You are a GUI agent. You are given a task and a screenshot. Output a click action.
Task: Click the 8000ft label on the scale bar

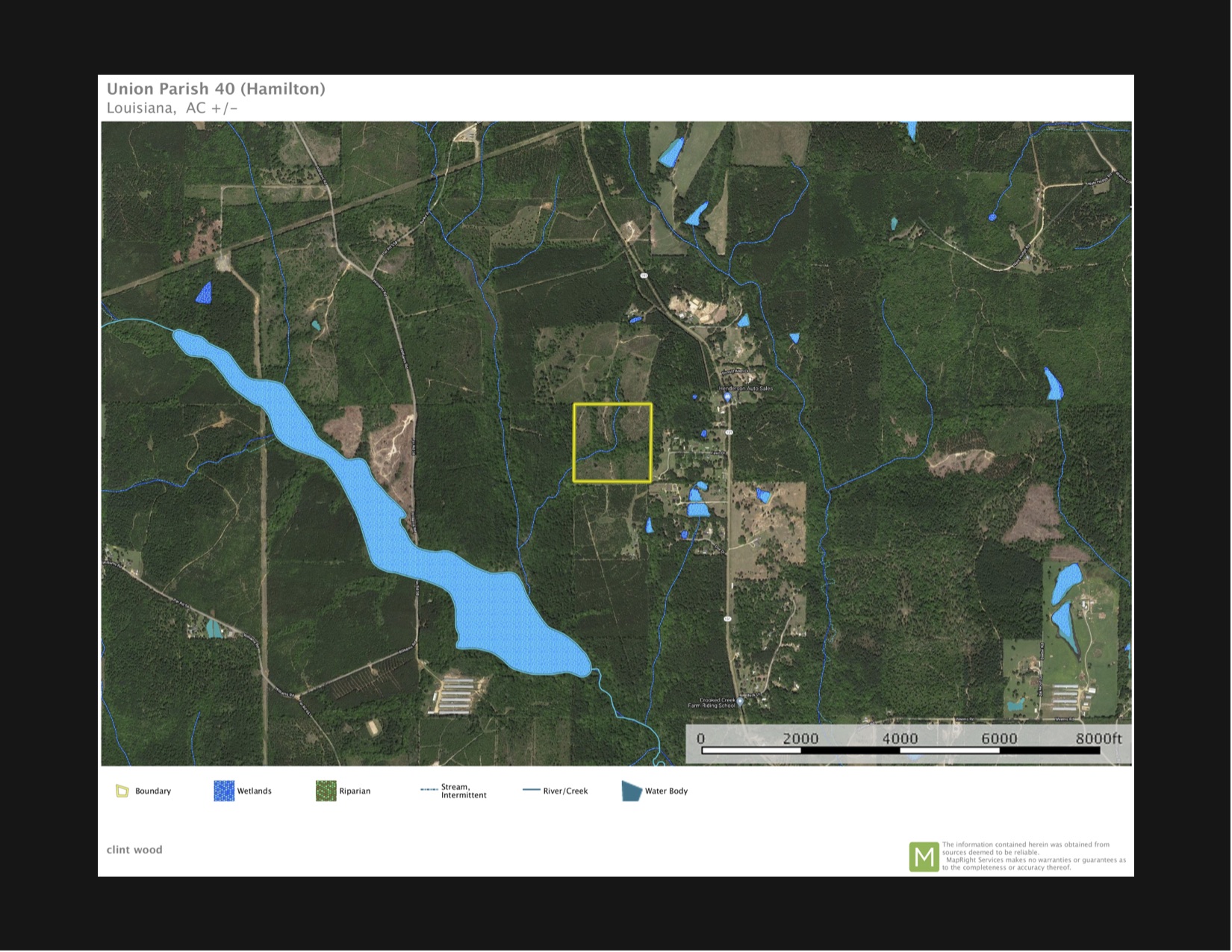tap(1098, 738)
